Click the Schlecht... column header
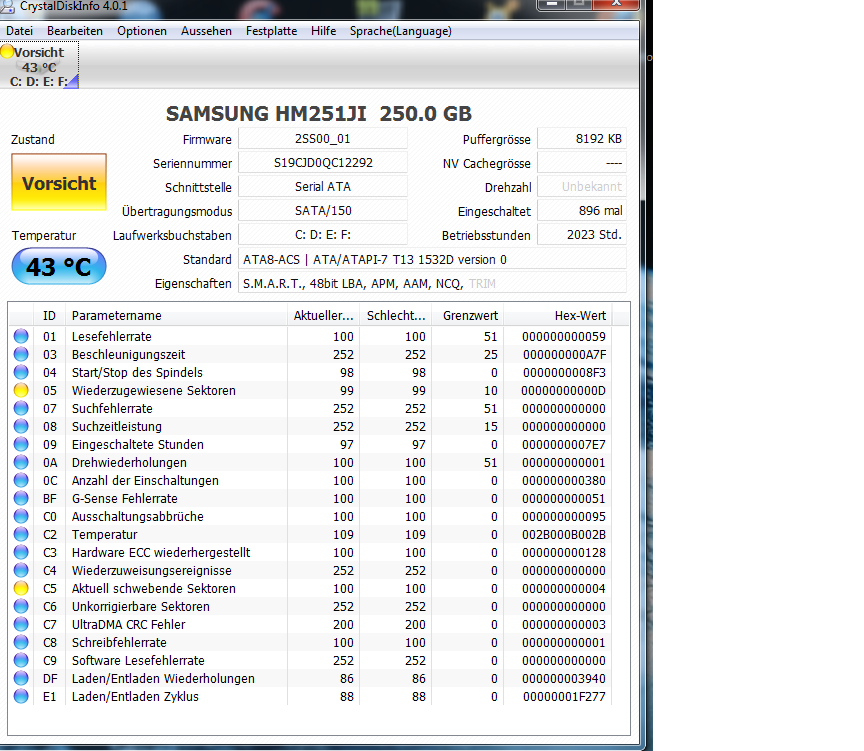This screenshot has width=864, height=751. point(396,316)
